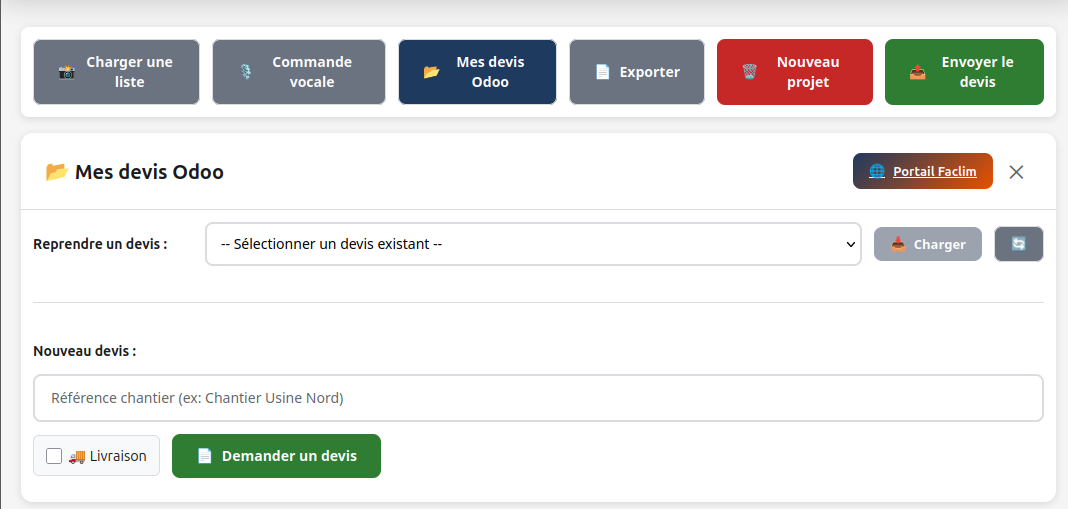Close the Mes devis Odoo panel
The image size is (1068, 509).
(1016, 172)
